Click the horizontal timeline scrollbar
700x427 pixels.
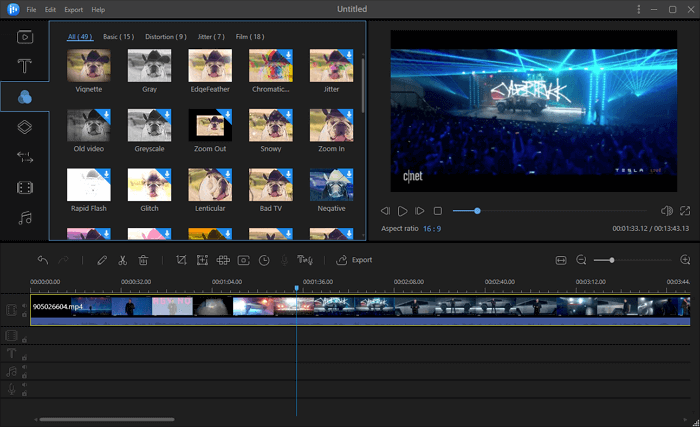107,419
